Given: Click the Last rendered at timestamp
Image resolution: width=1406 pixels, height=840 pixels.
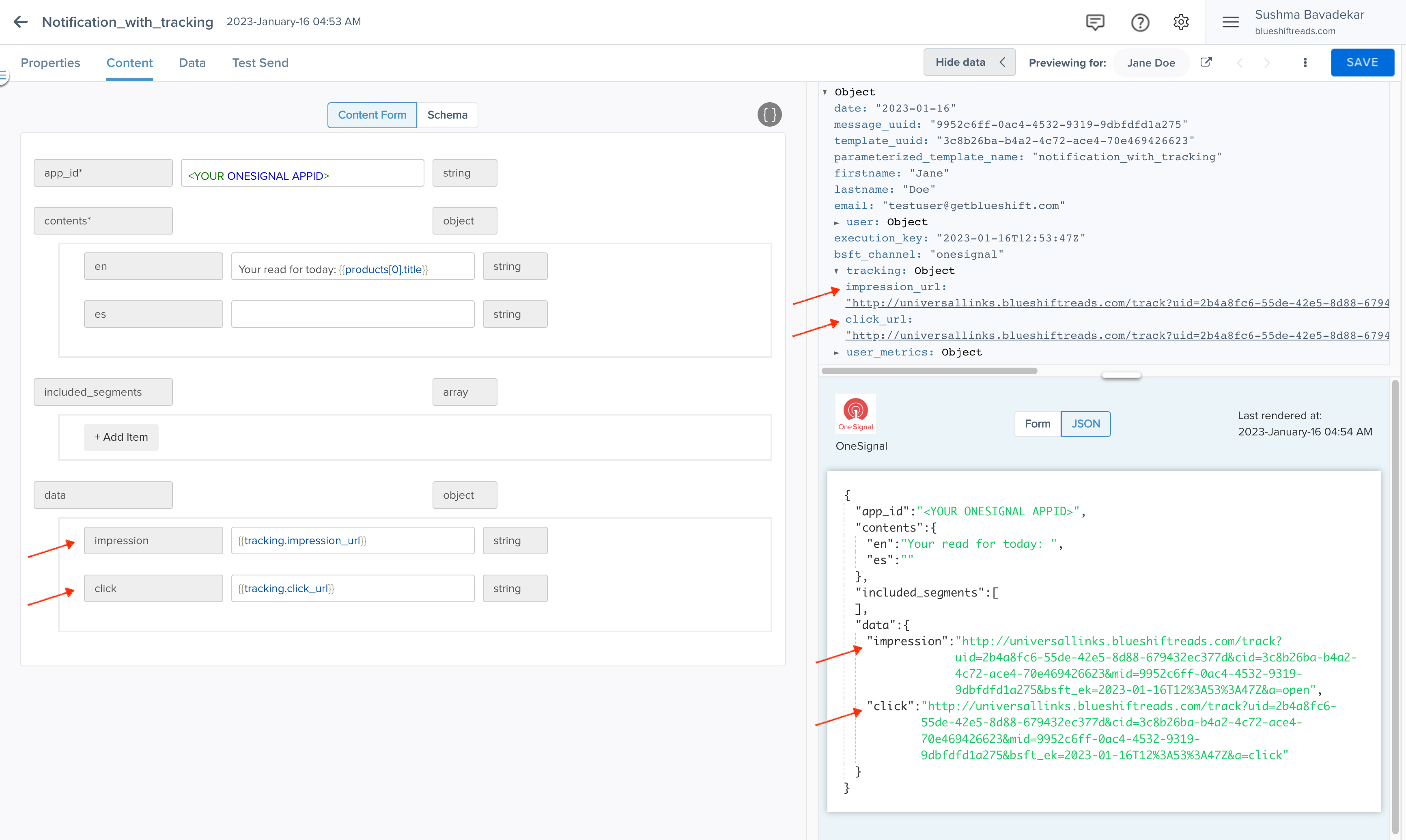Looking at the screenshot, I should (x=1305, y=424).
